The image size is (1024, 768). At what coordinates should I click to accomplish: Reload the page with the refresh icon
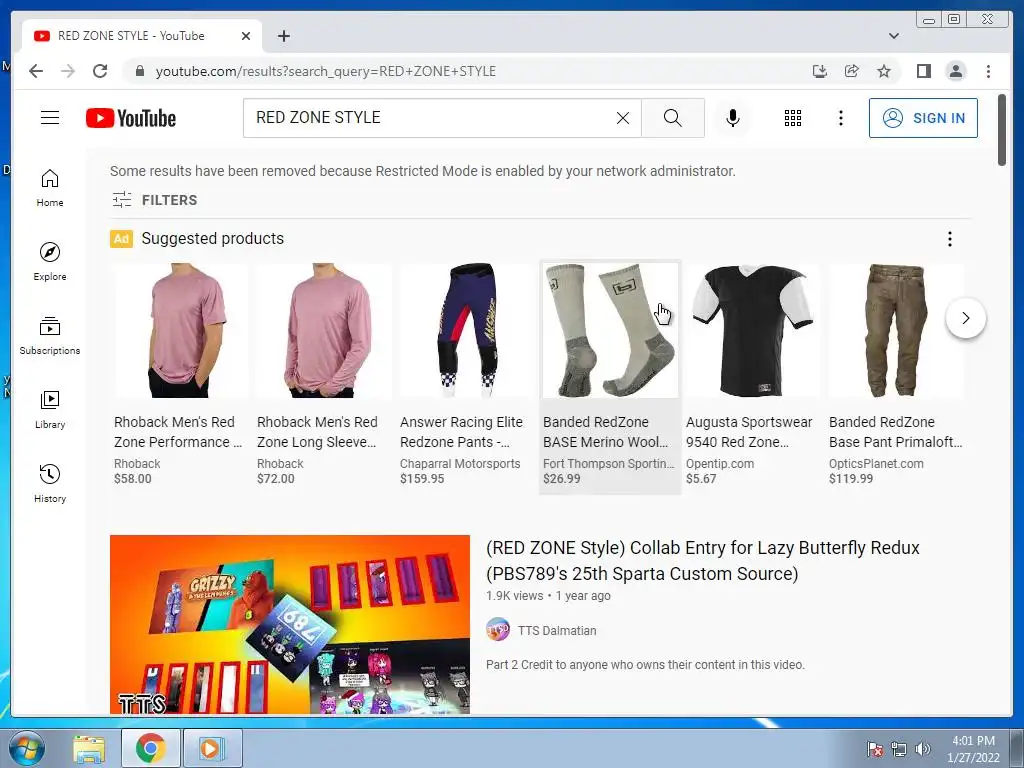100,71
